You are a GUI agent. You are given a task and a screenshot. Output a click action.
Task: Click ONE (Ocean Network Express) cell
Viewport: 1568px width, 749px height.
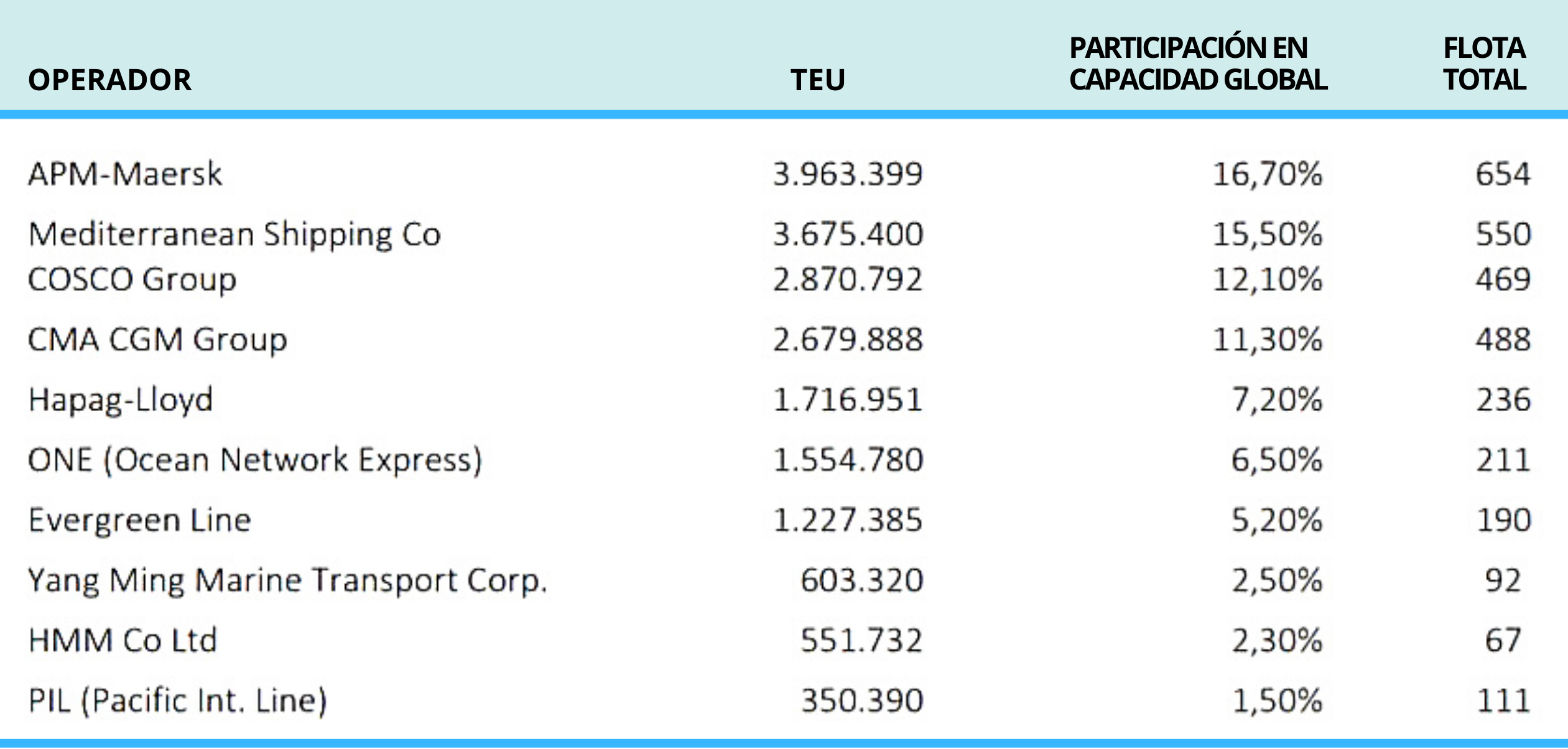[255, 460]
